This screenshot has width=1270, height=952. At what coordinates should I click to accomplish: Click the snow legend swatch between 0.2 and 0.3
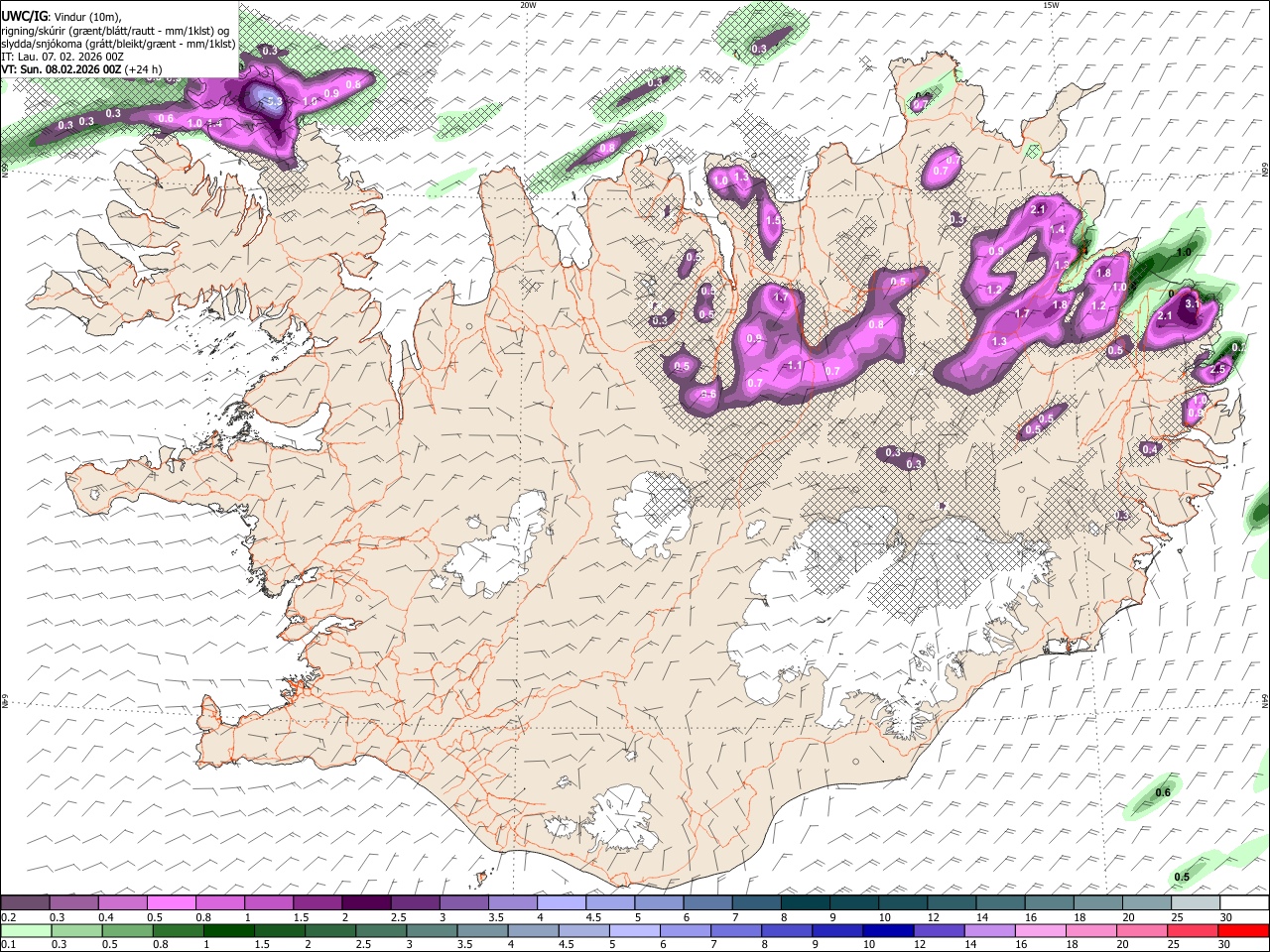(27, 902)
